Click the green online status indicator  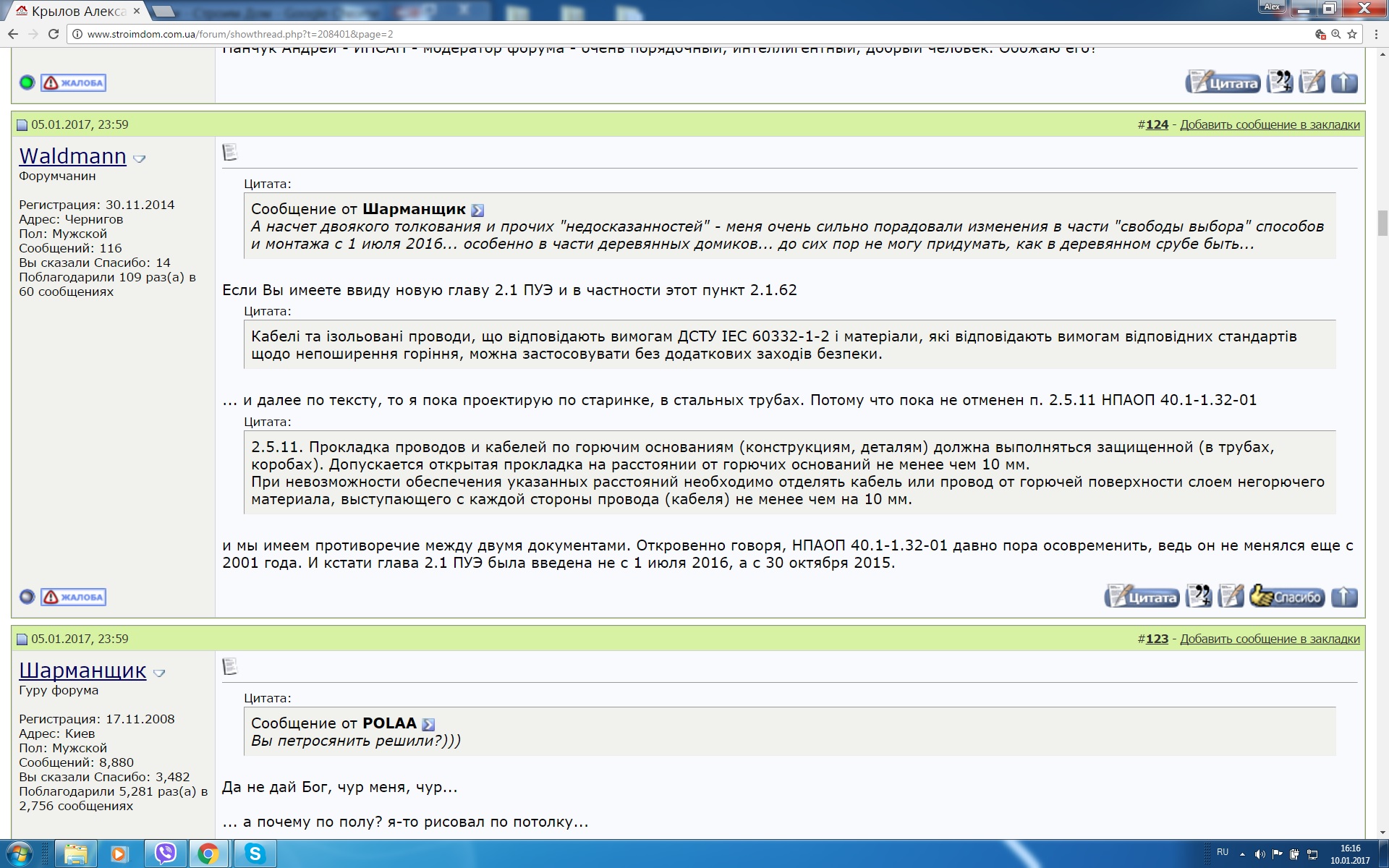tap(27, 82)
